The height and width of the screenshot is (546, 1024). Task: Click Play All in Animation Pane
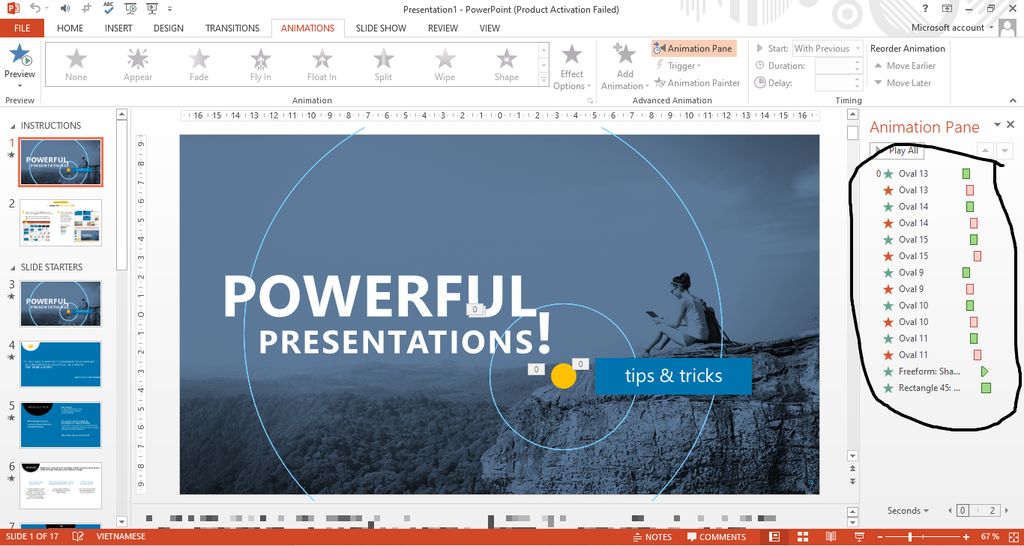[897, 151]
